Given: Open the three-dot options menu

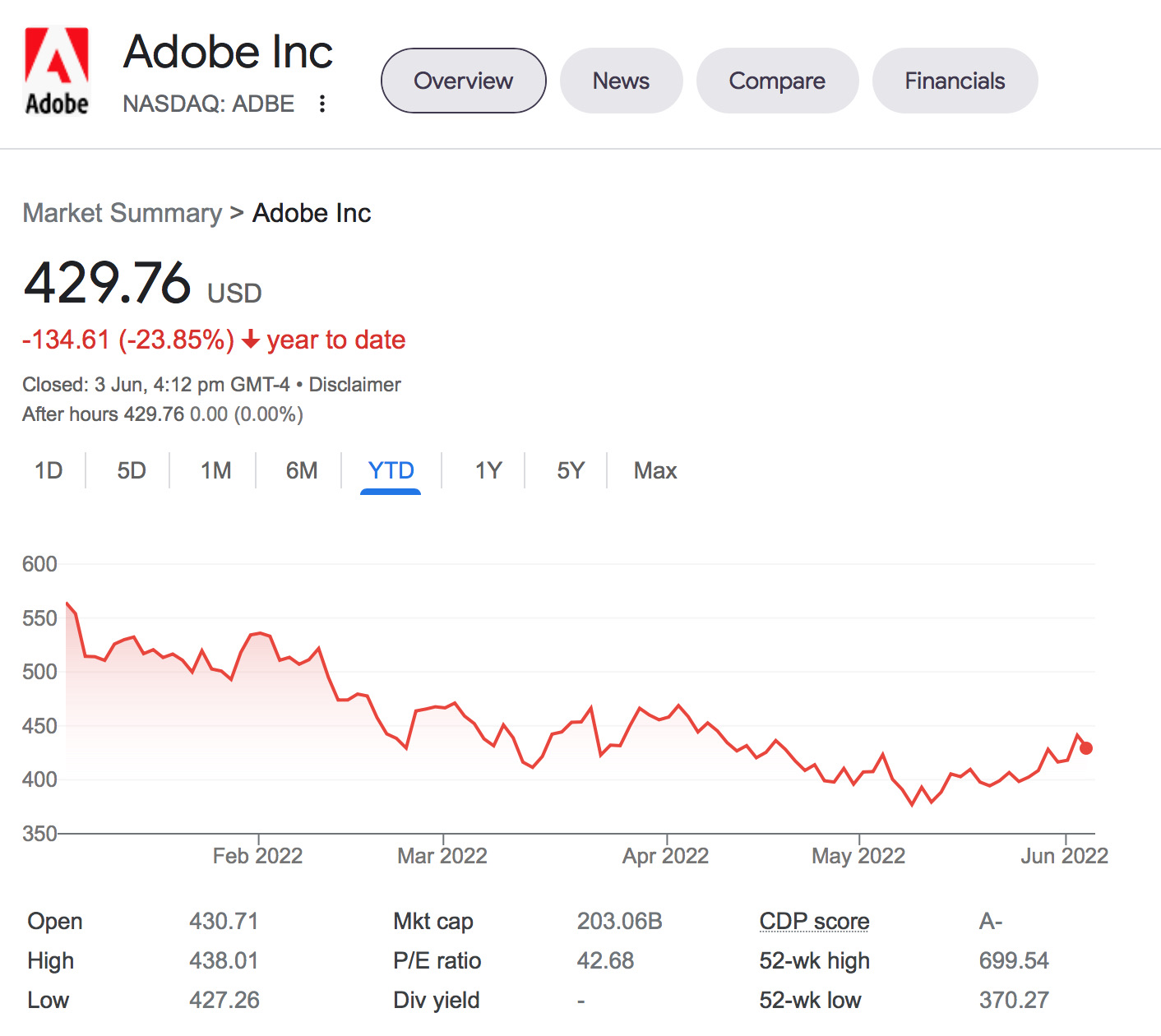Looking at the screenshot, I should click(x=322, y=104).
